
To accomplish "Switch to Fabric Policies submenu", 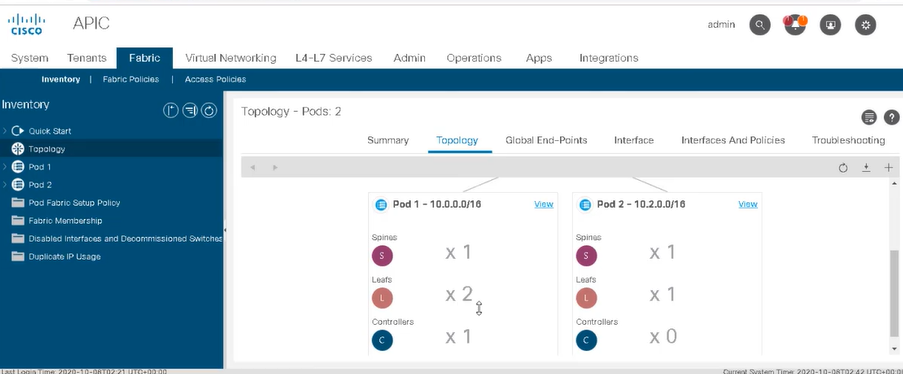I will pos(131,80).
